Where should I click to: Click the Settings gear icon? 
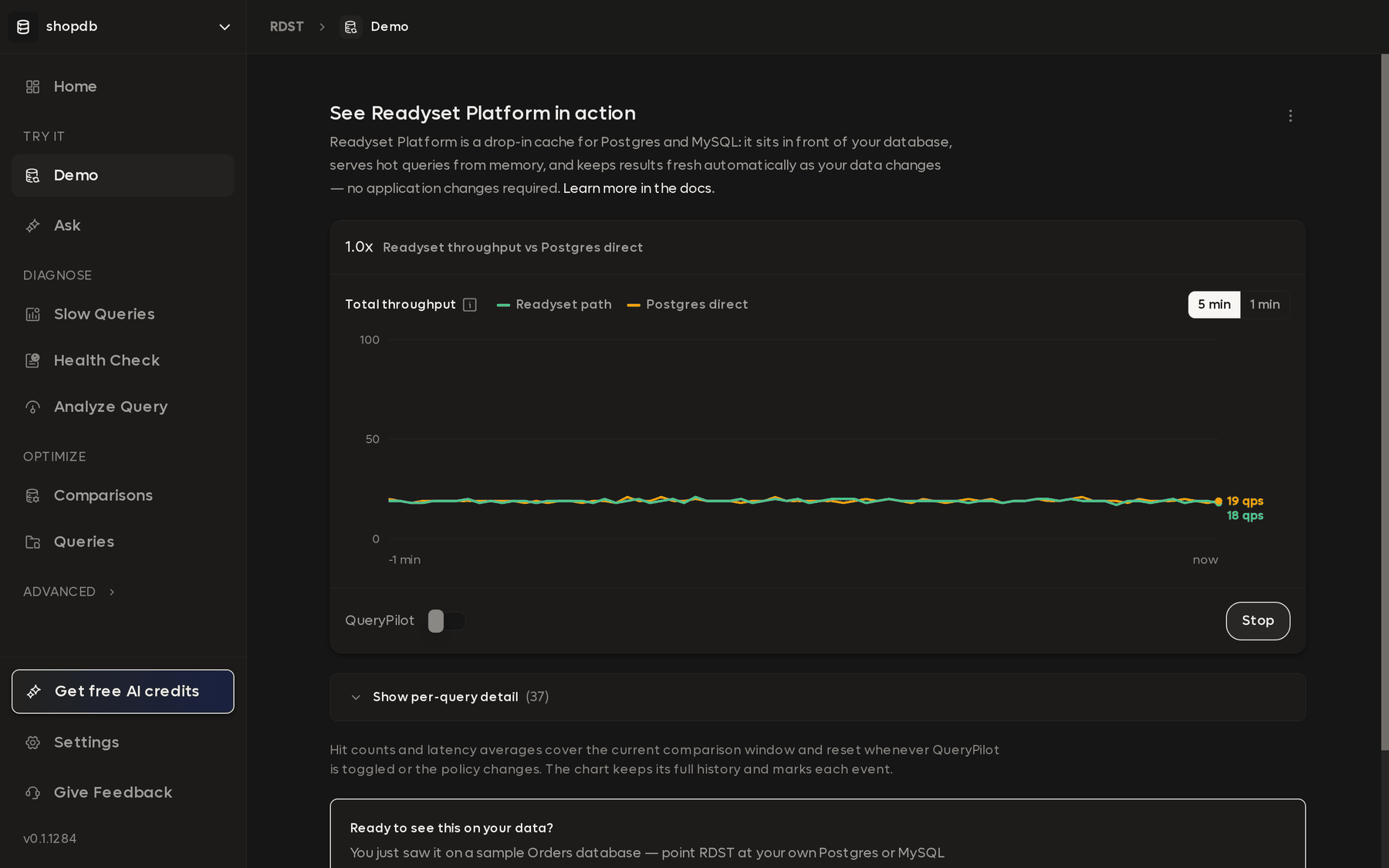coord(32,743)
